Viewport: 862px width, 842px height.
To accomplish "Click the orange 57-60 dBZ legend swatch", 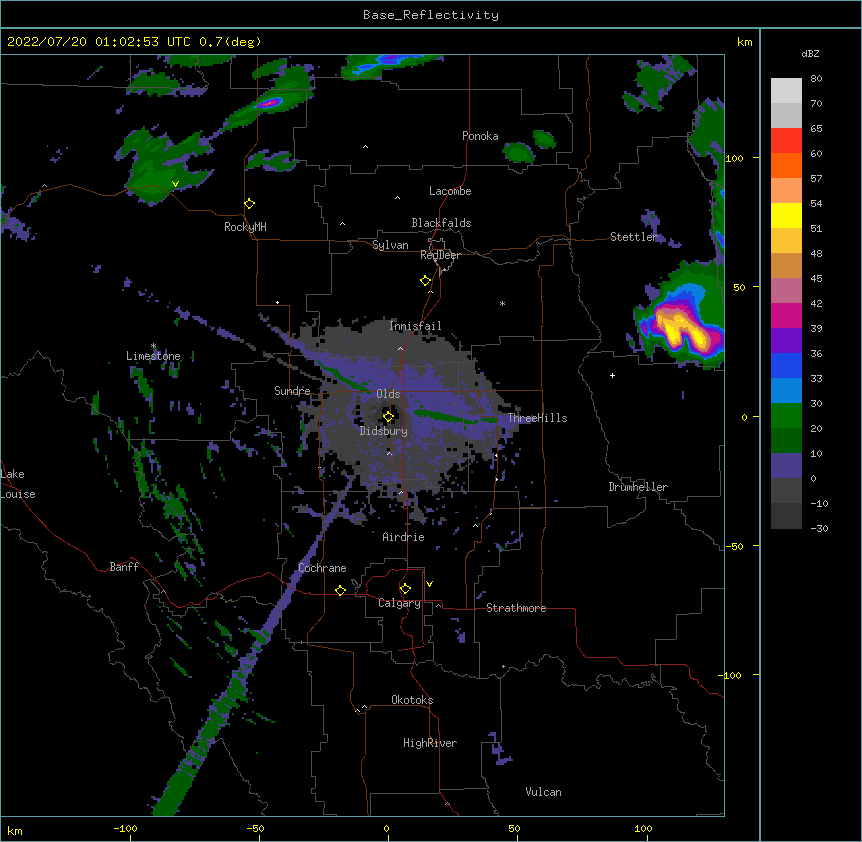I will pos(786,165).
